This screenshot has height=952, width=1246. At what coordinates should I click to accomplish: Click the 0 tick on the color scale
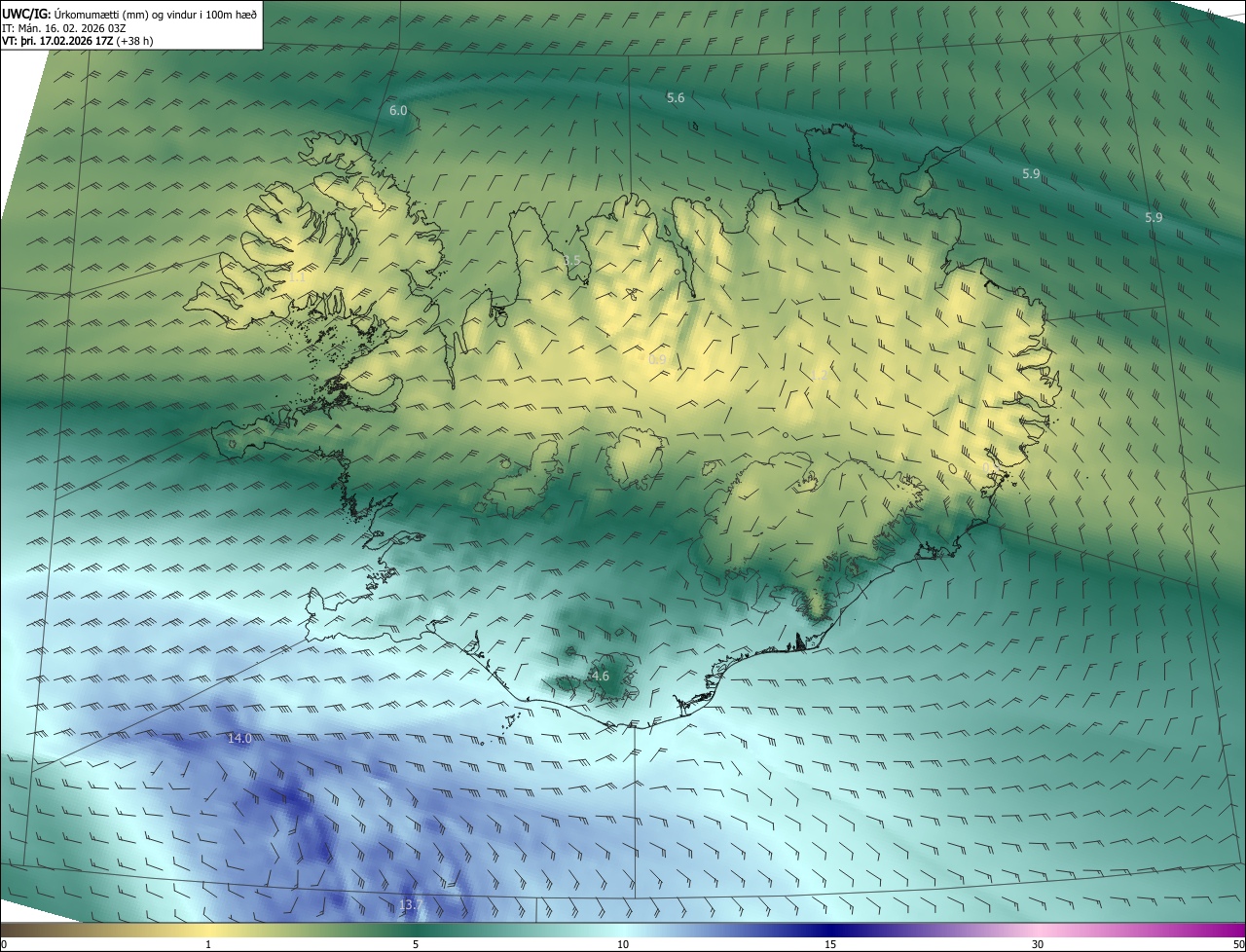tap(4, 944)
